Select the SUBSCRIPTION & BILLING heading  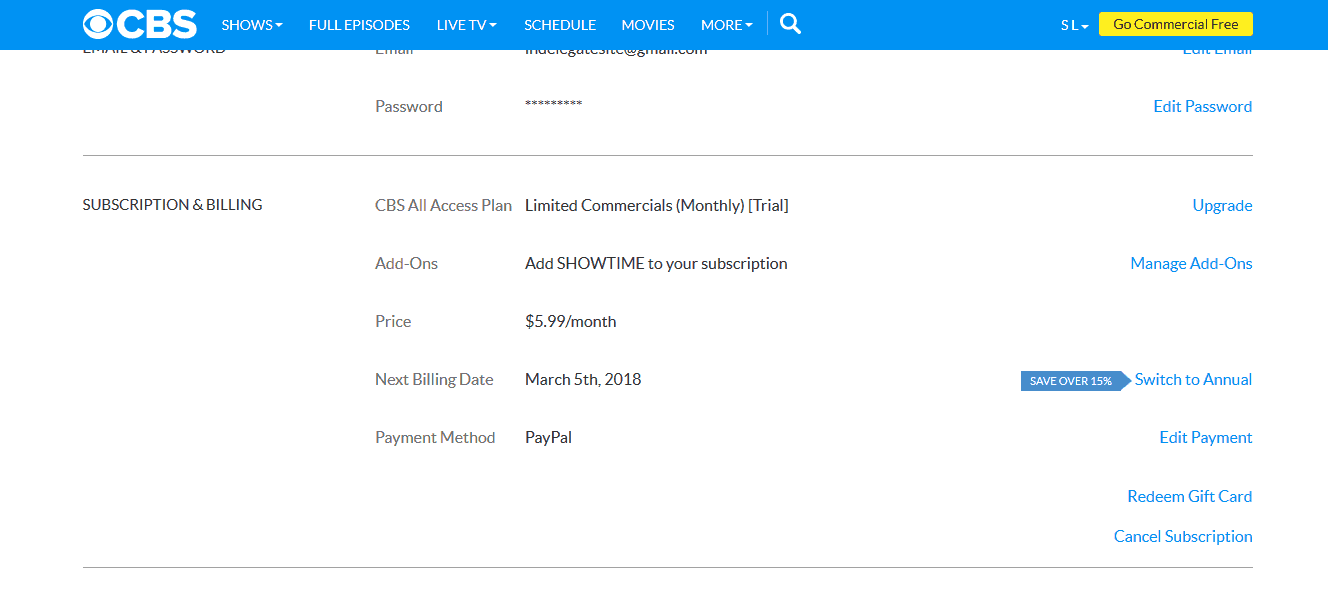pos(172,204)
